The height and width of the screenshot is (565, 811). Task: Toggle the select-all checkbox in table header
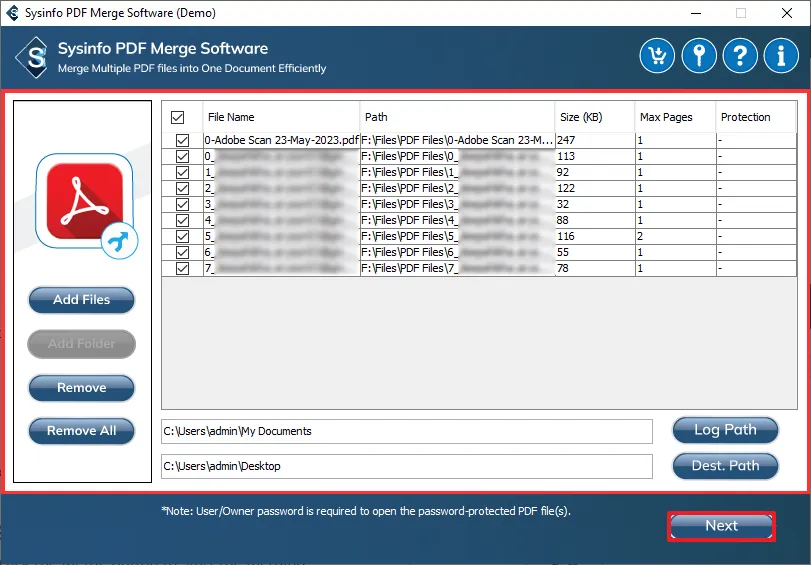point(178,117)
